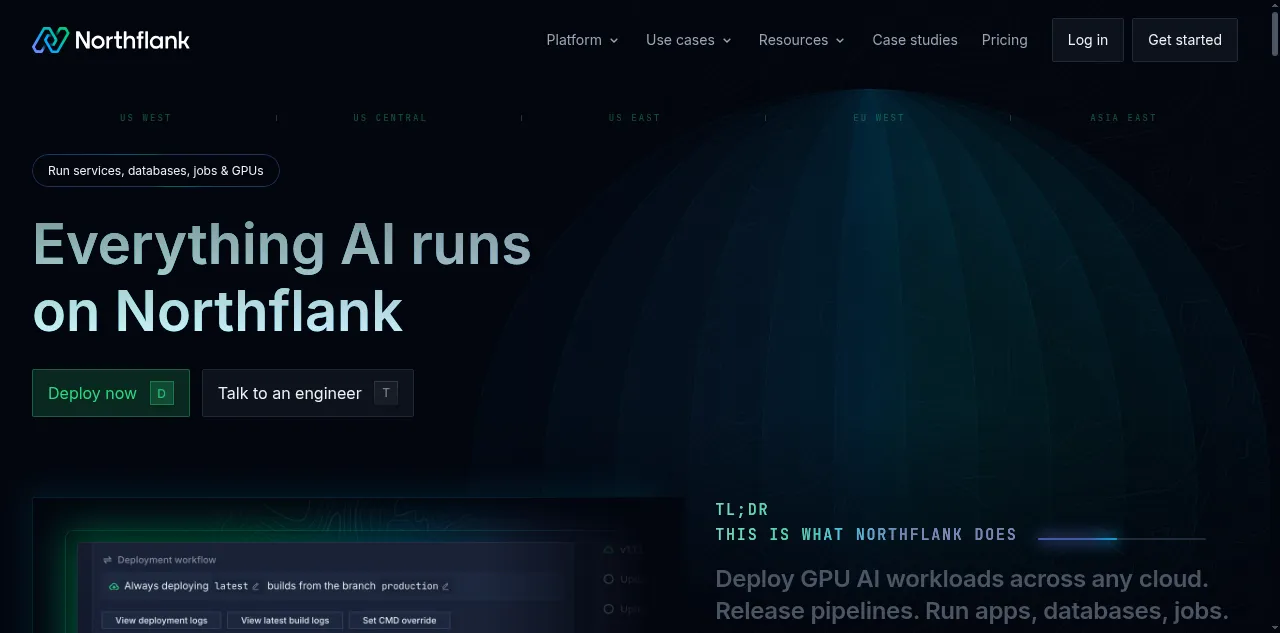Click the T shortcut key badge
The width and height of the screenshot is (1280, 633).
click(x=386, y=393)
